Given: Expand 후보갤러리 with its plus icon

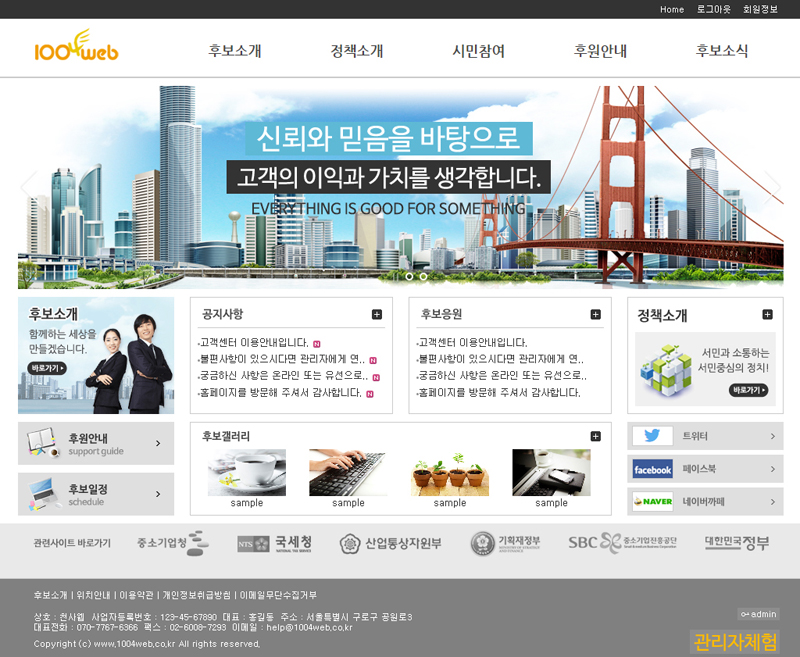Looking at the screenshot, I should [x=596, y=436].
